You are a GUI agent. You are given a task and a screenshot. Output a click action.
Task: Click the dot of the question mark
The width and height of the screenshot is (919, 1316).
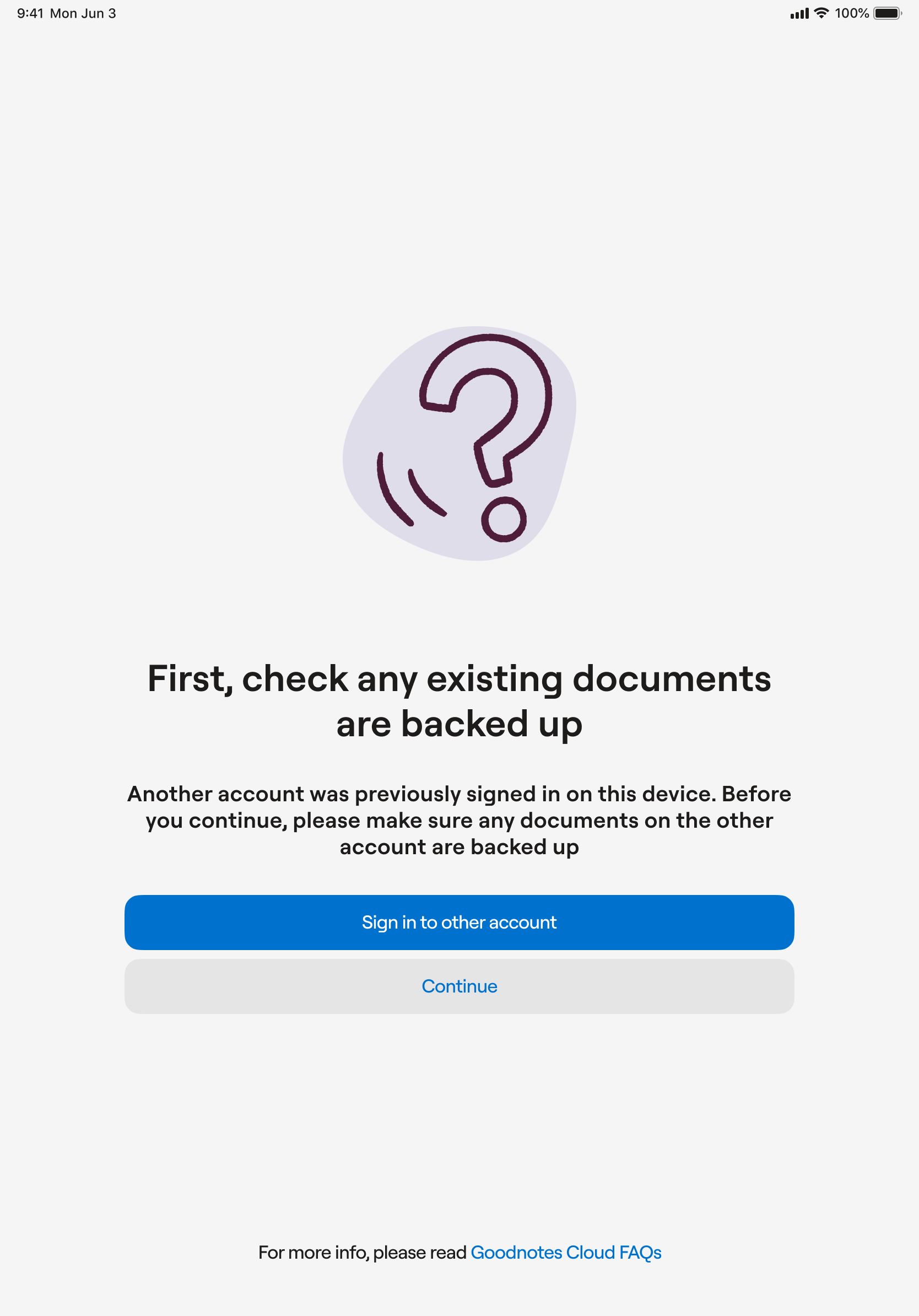[504, 519]
